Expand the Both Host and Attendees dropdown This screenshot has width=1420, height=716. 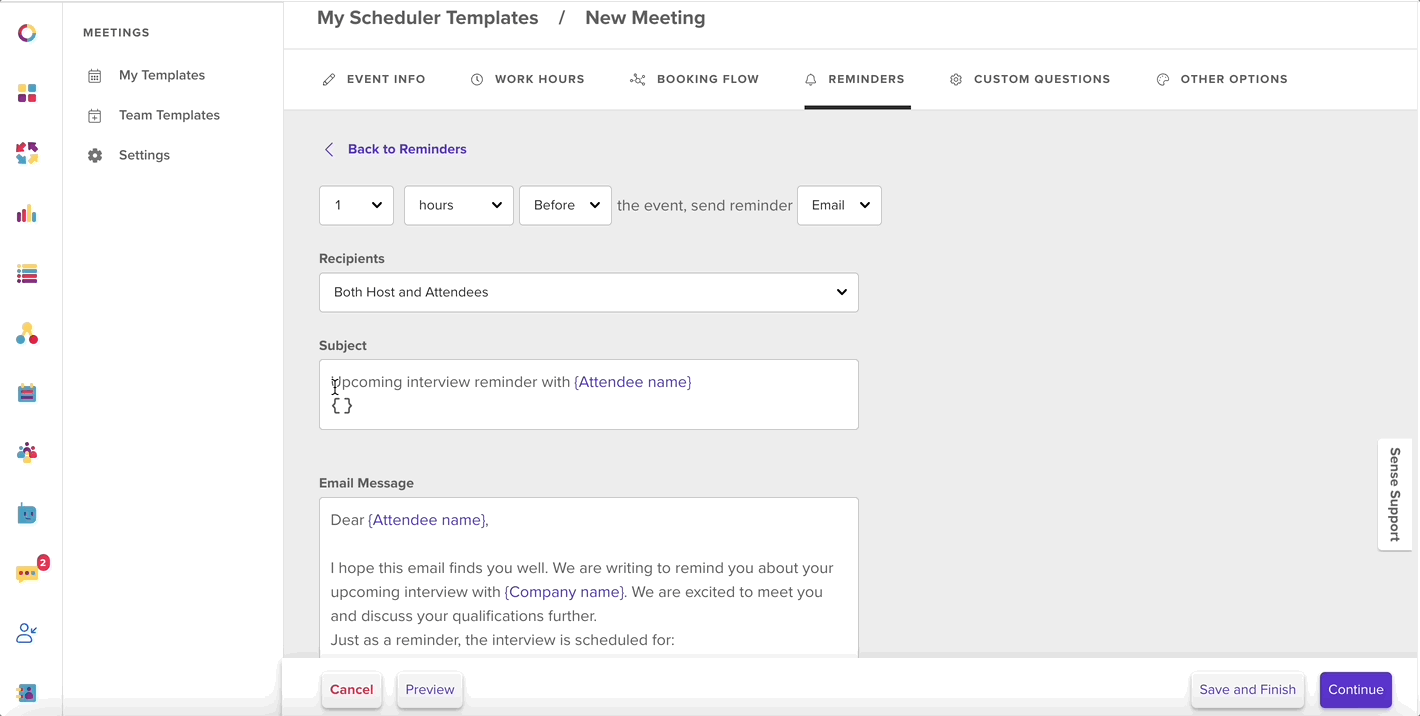pos(589,292)
